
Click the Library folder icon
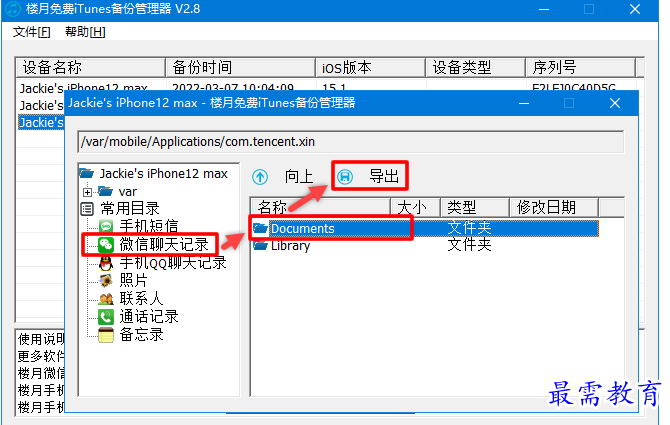pyautogui.click(x=260, y=246)
